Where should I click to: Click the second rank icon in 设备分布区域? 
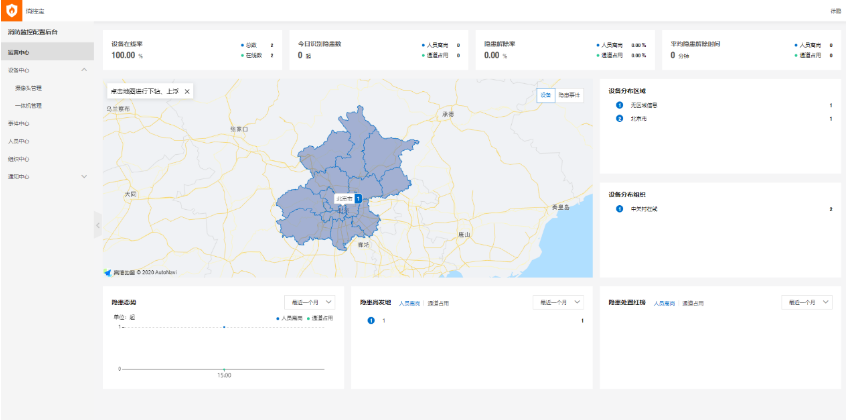[x=619, y=119]
